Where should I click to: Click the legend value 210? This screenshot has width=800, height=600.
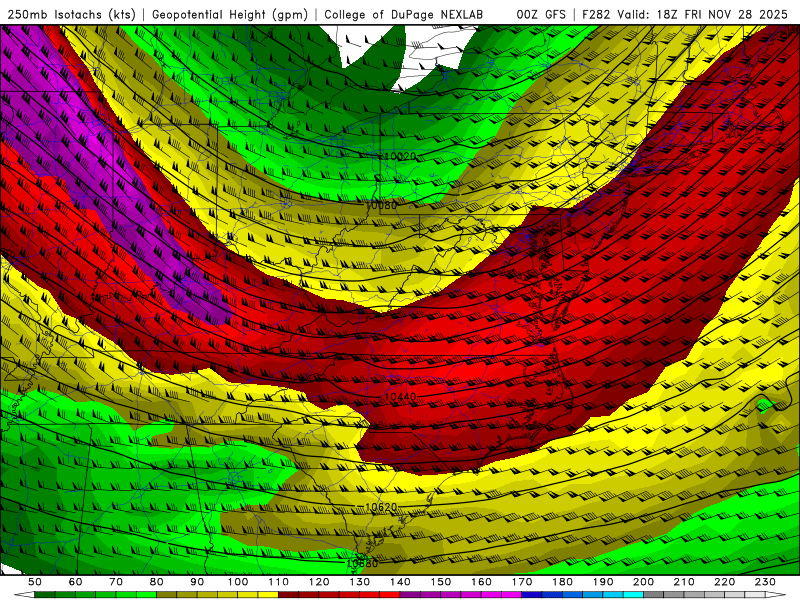(684, 582)
